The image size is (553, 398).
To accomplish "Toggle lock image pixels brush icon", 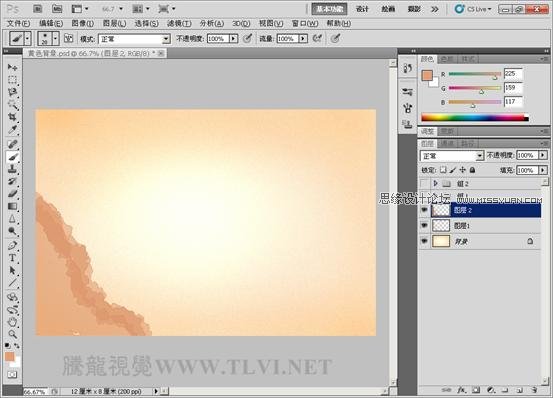I will [x=453, y=170].
